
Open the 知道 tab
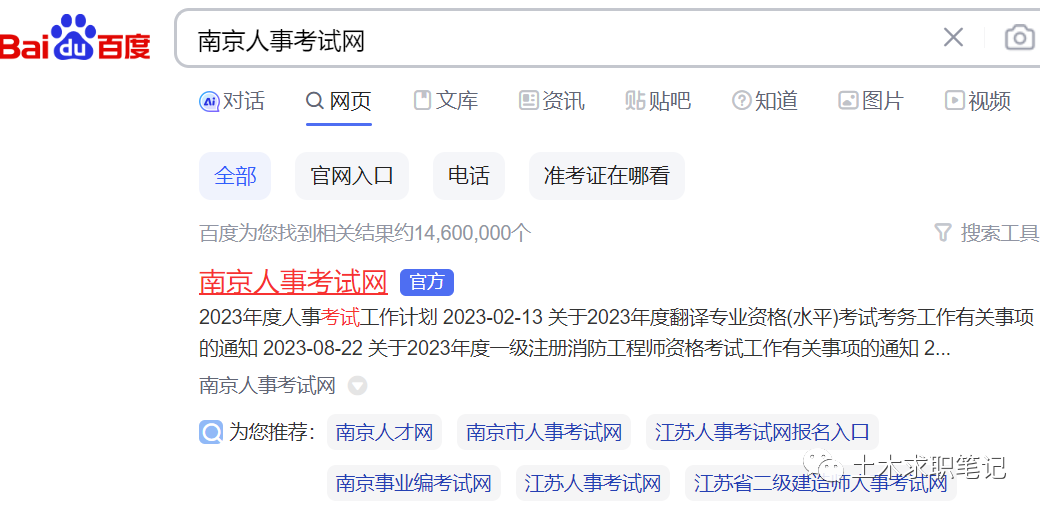(765, 101)
